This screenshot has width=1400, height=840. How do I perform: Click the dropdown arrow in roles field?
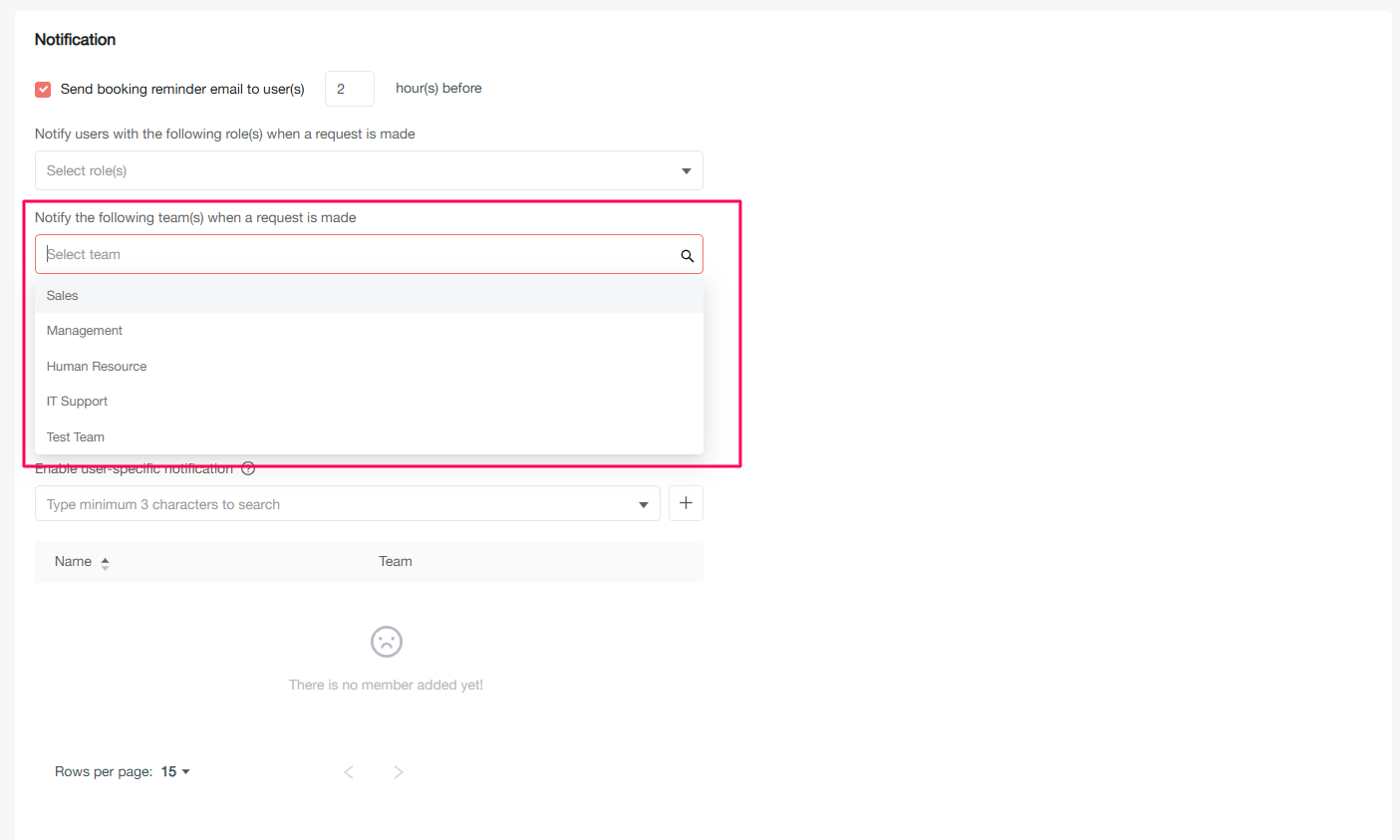[x=686, y=171]
